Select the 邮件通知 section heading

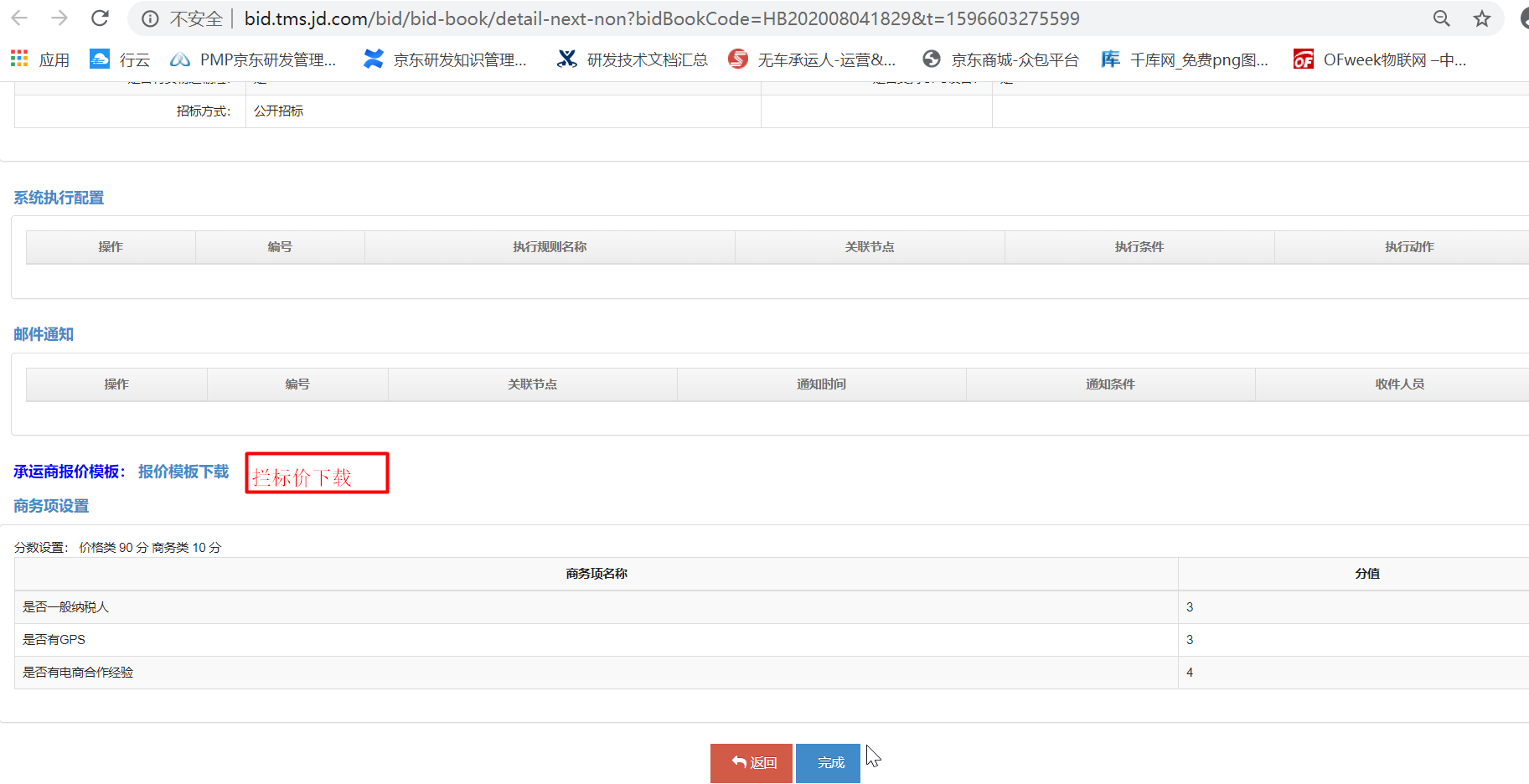(x=44, y=334)
